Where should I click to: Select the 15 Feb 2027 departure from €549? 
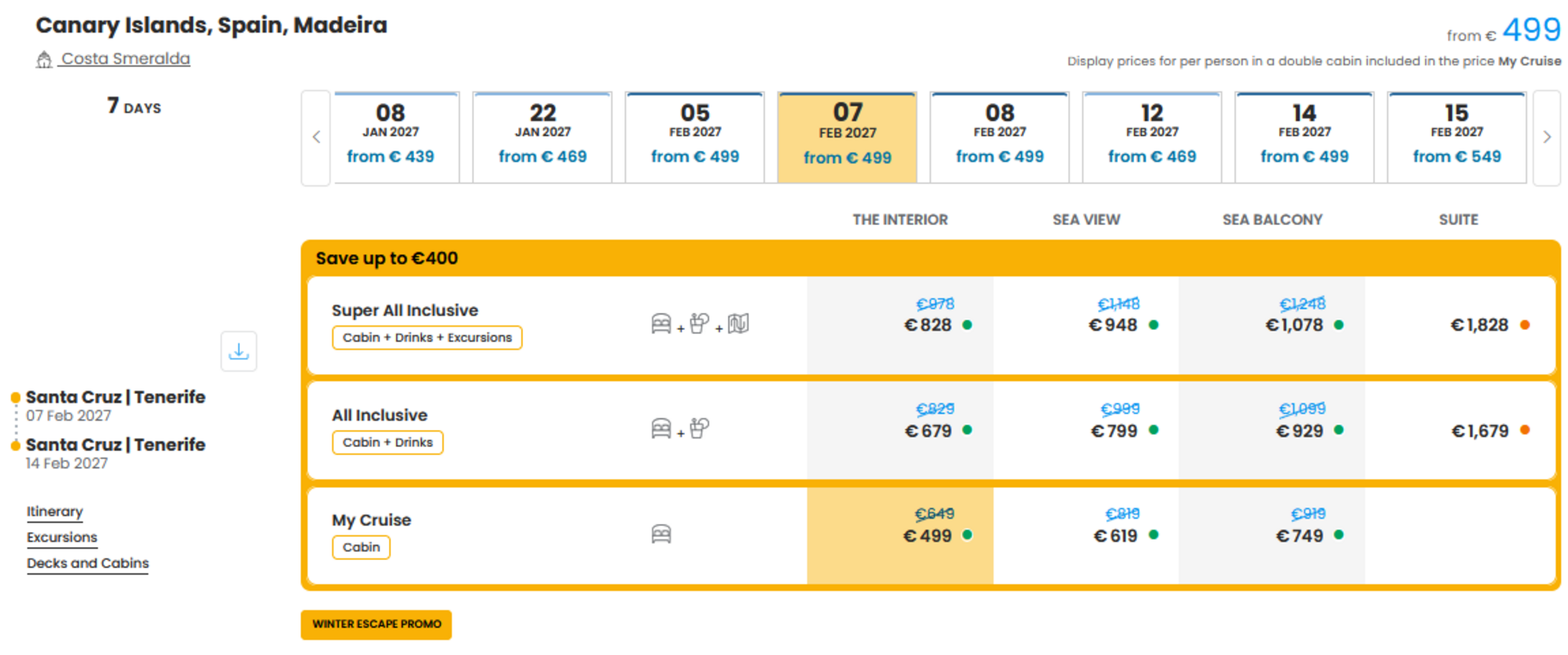coord(1457,138)
